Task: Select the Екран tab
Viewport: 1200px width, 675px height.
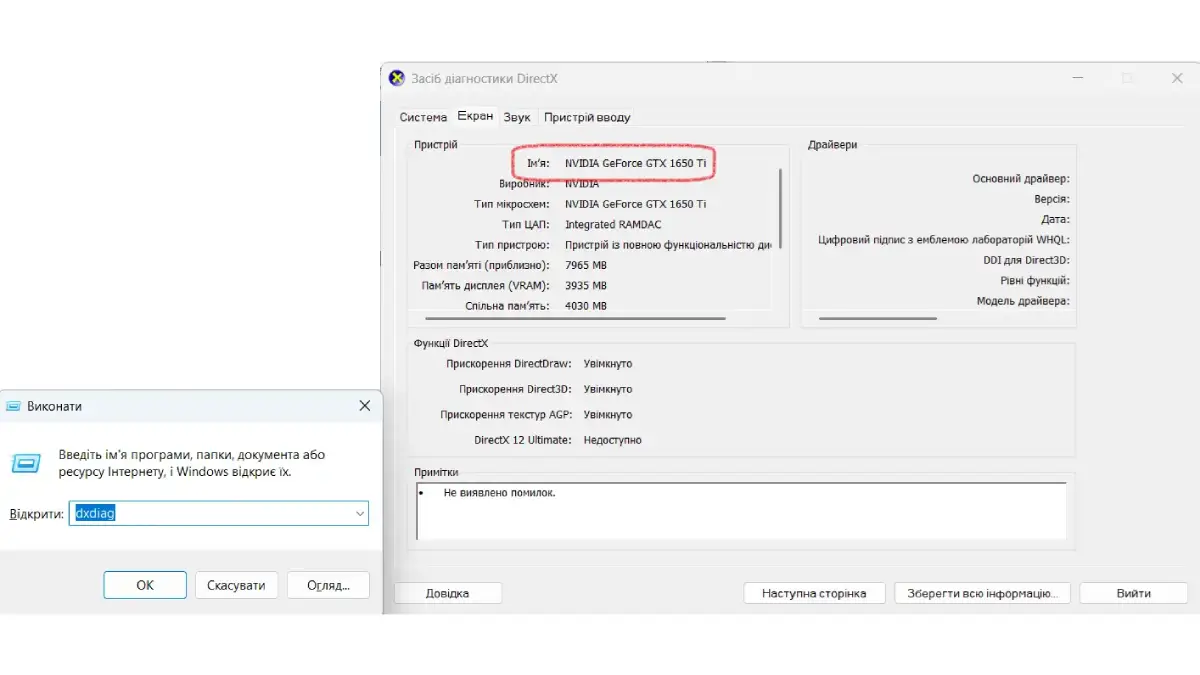Action: pos(475,116)
